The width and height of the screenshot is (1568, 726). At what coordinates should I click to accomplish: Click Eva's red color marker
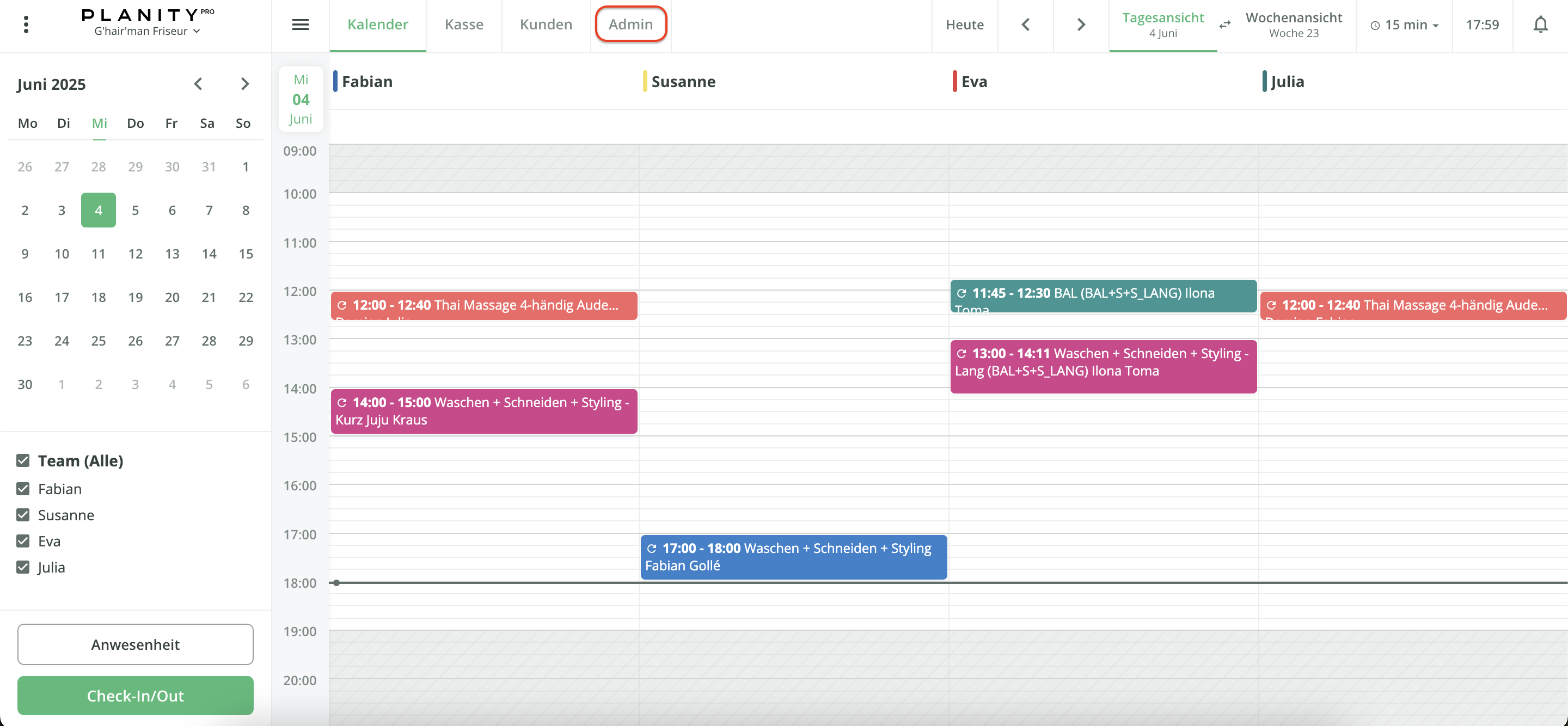(954, 82)
